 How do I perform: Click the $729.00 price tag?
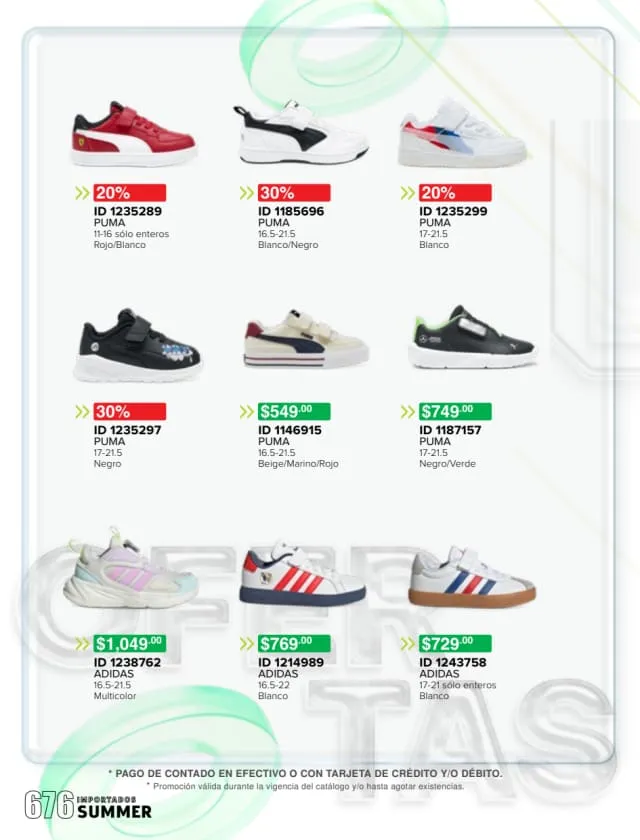pos(455,643)
